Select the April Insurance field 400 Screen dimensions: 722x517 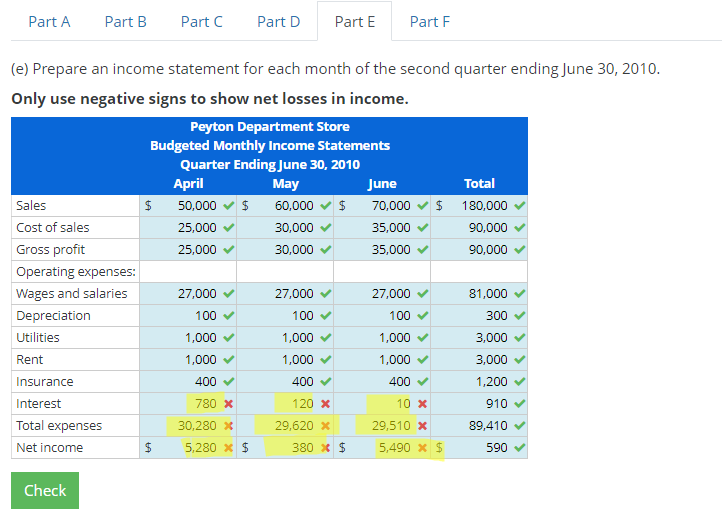pyautogui.click(x=188, y=382)
